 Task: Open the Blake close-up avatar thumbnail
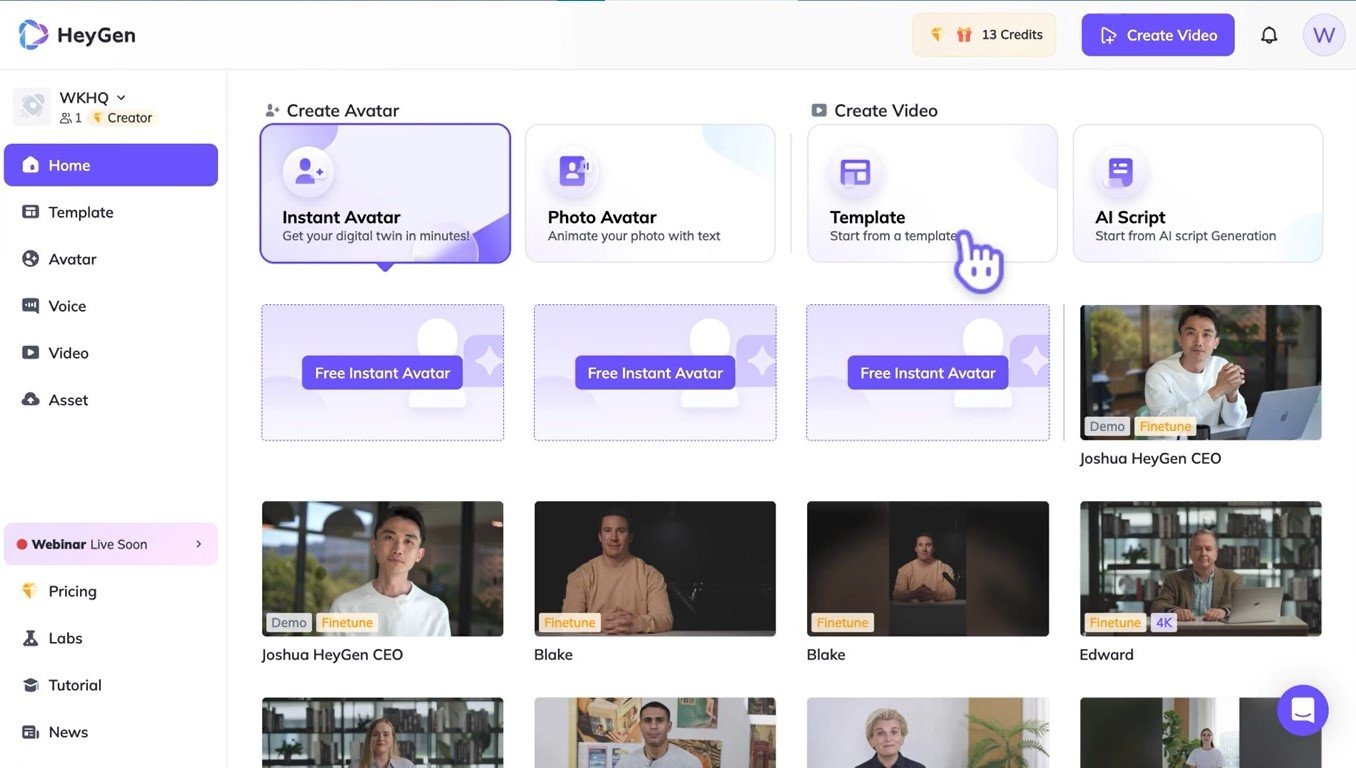point(655,568)
